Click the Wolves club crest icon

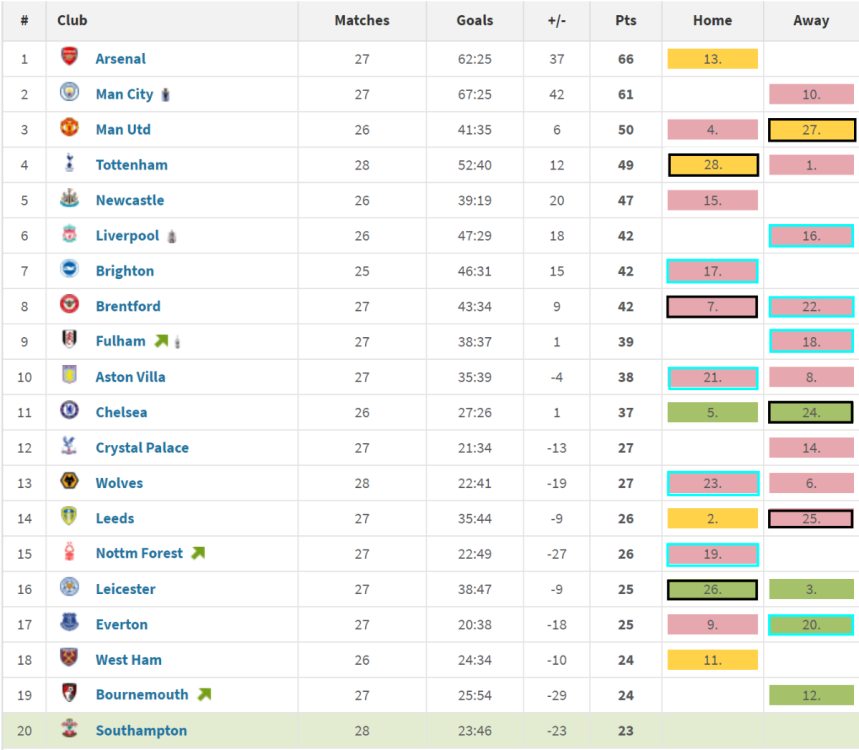tap(70, 482)
